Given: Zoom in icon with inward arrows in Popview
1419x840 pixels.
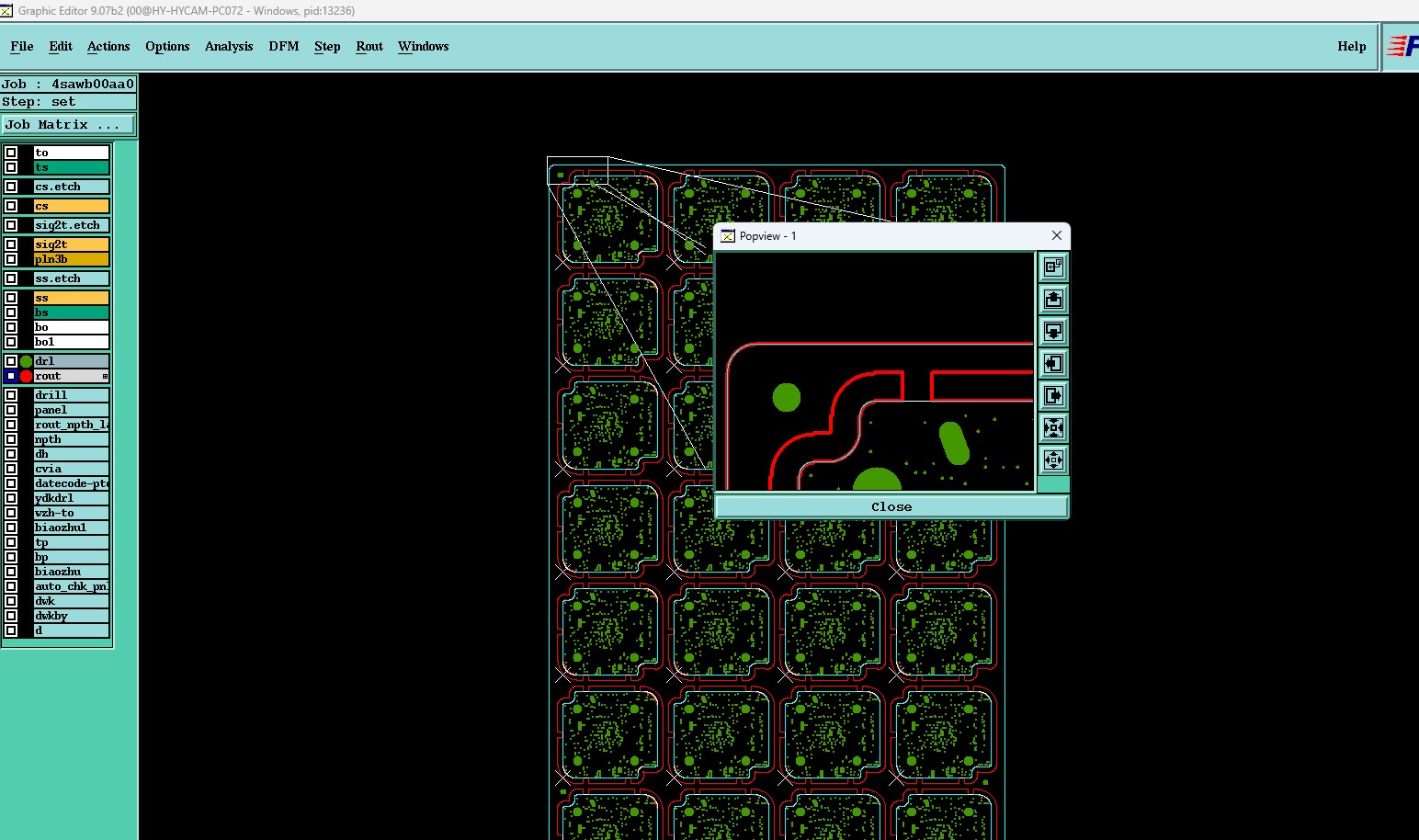Looking at the screenshot, I should [1053, 427].
